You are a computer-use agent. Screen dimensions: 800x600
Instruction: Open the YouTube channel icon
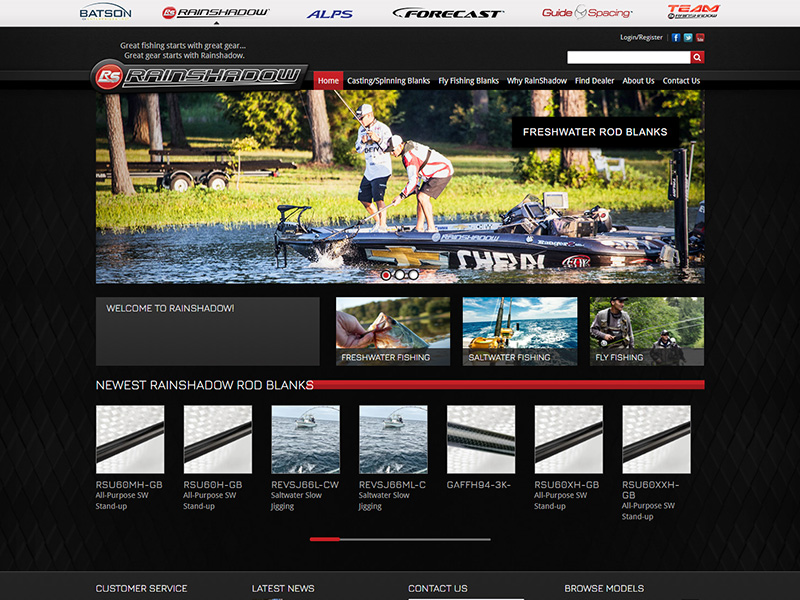[700, 37]
